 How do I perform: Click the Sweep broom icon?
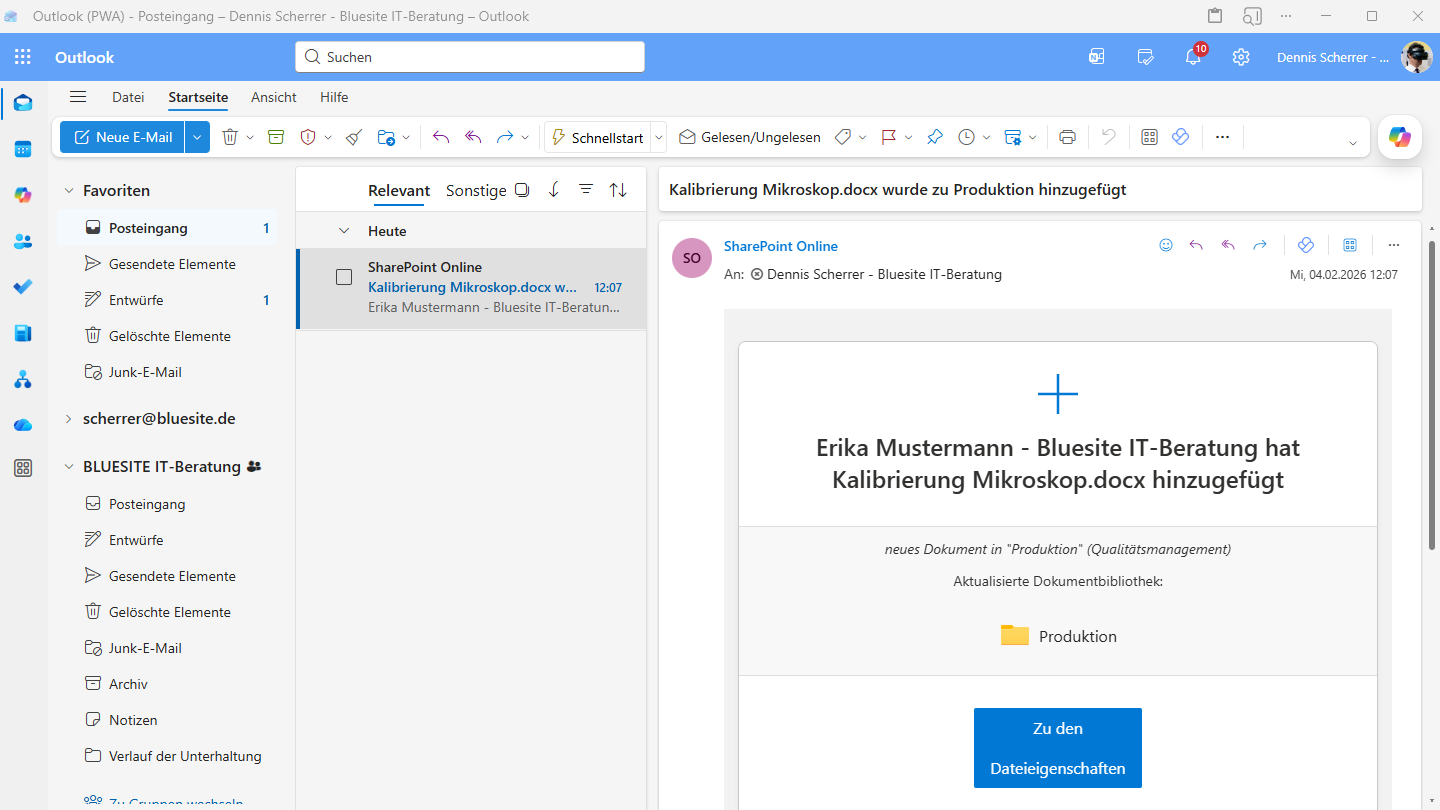354,137
